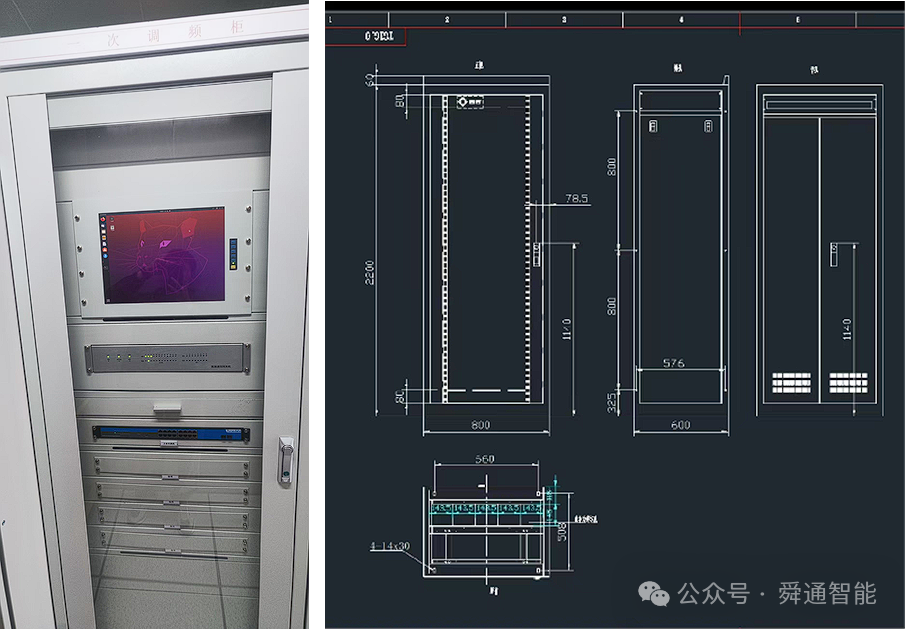
Task: Click the door handle symbol in front view
Action: point(536,254)
